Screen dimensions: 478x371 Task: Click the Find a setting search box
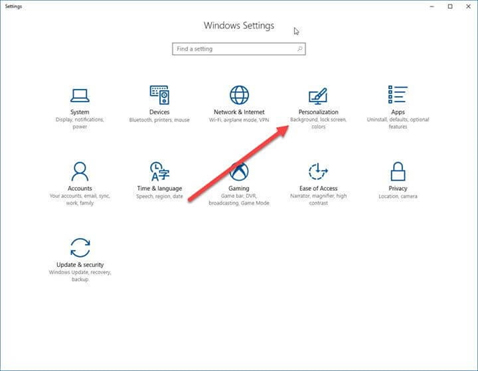coord(239,49)
